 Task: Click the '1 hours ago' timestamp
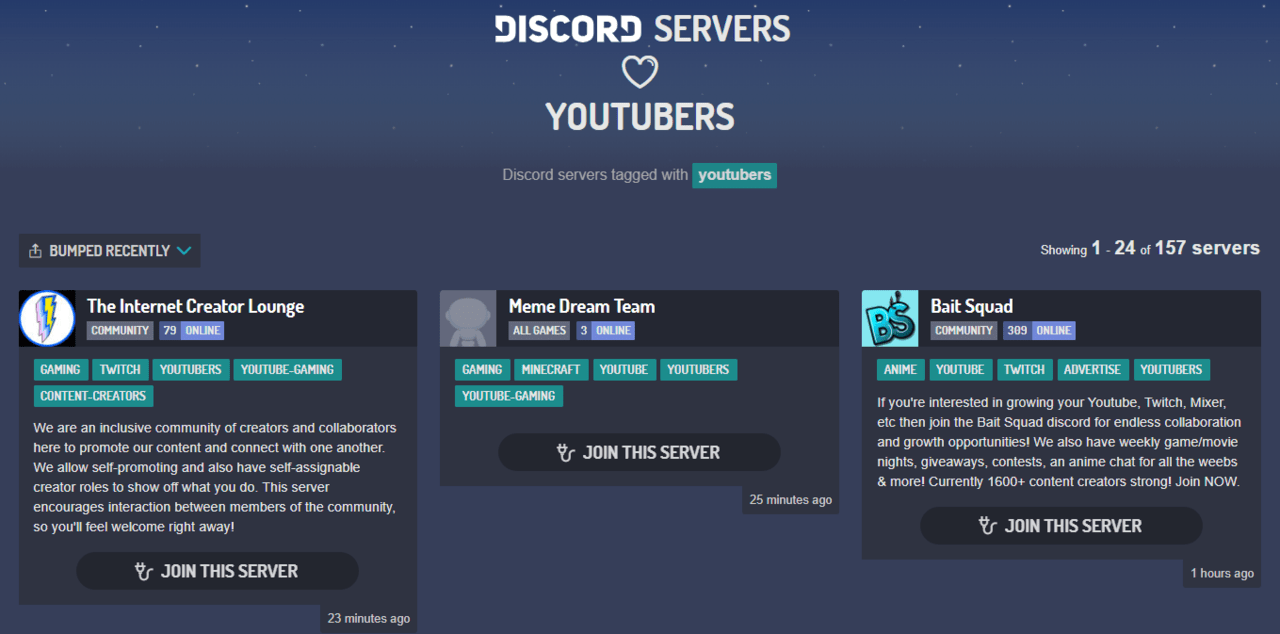(x=1222, y=573)
